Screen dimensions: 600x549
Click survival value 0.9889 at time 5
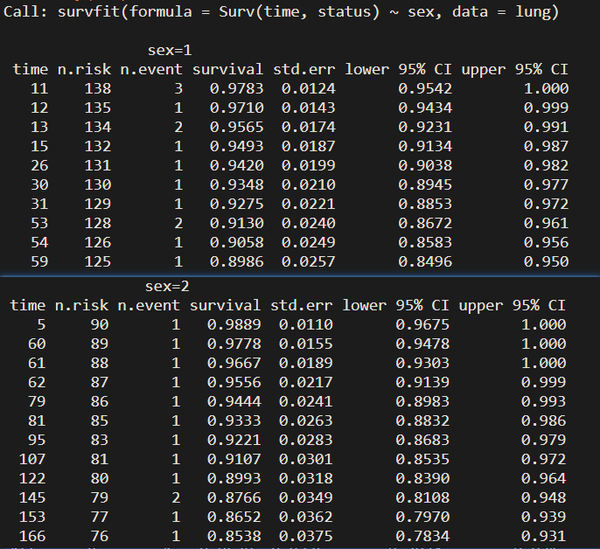pyautogui.click(x=234, y=324)
